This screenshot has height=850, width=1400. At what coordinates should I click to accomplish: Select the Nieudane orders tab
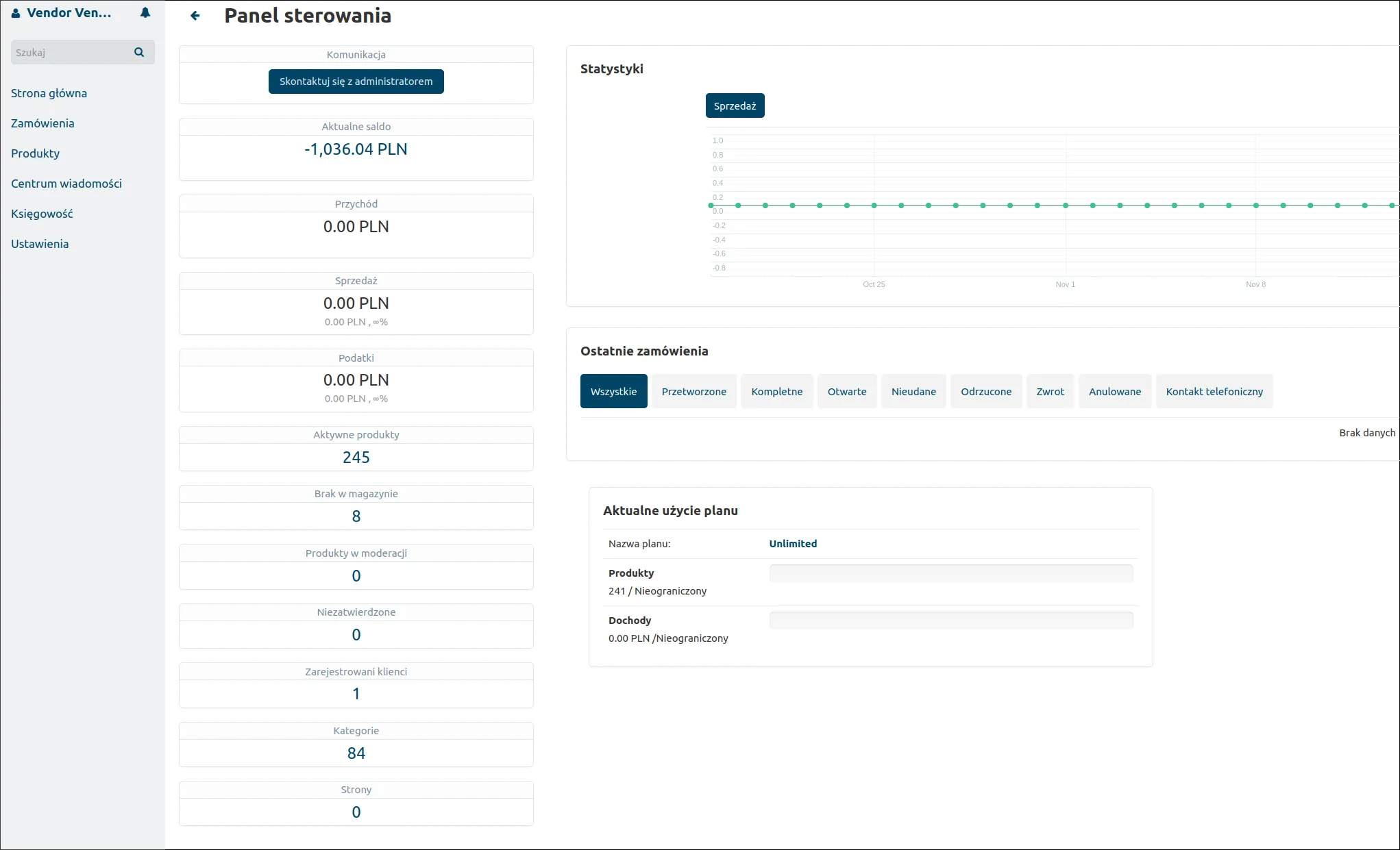(913, 391)
